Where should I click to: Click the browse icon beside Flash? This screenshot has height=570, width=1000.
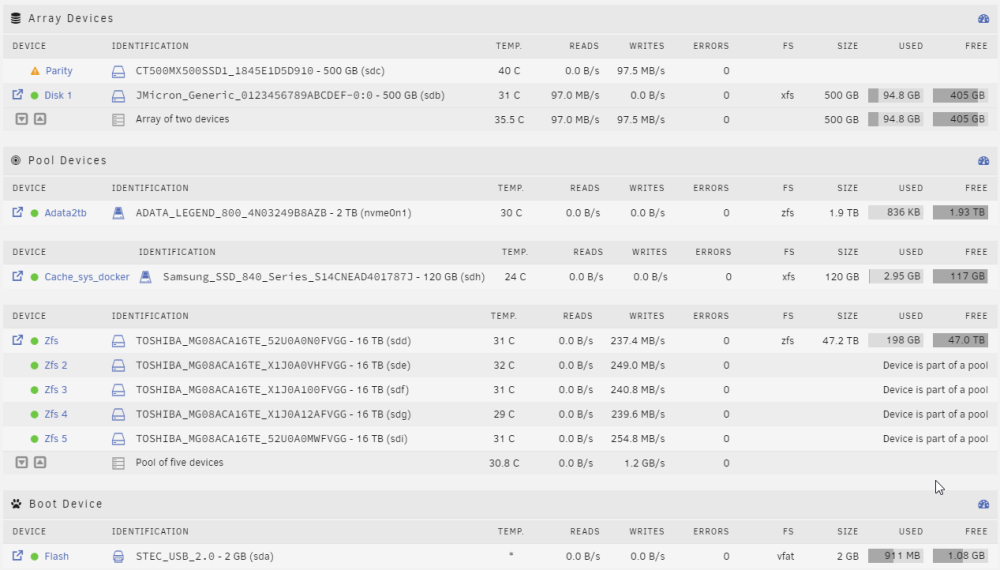click(x=17, y=555)
